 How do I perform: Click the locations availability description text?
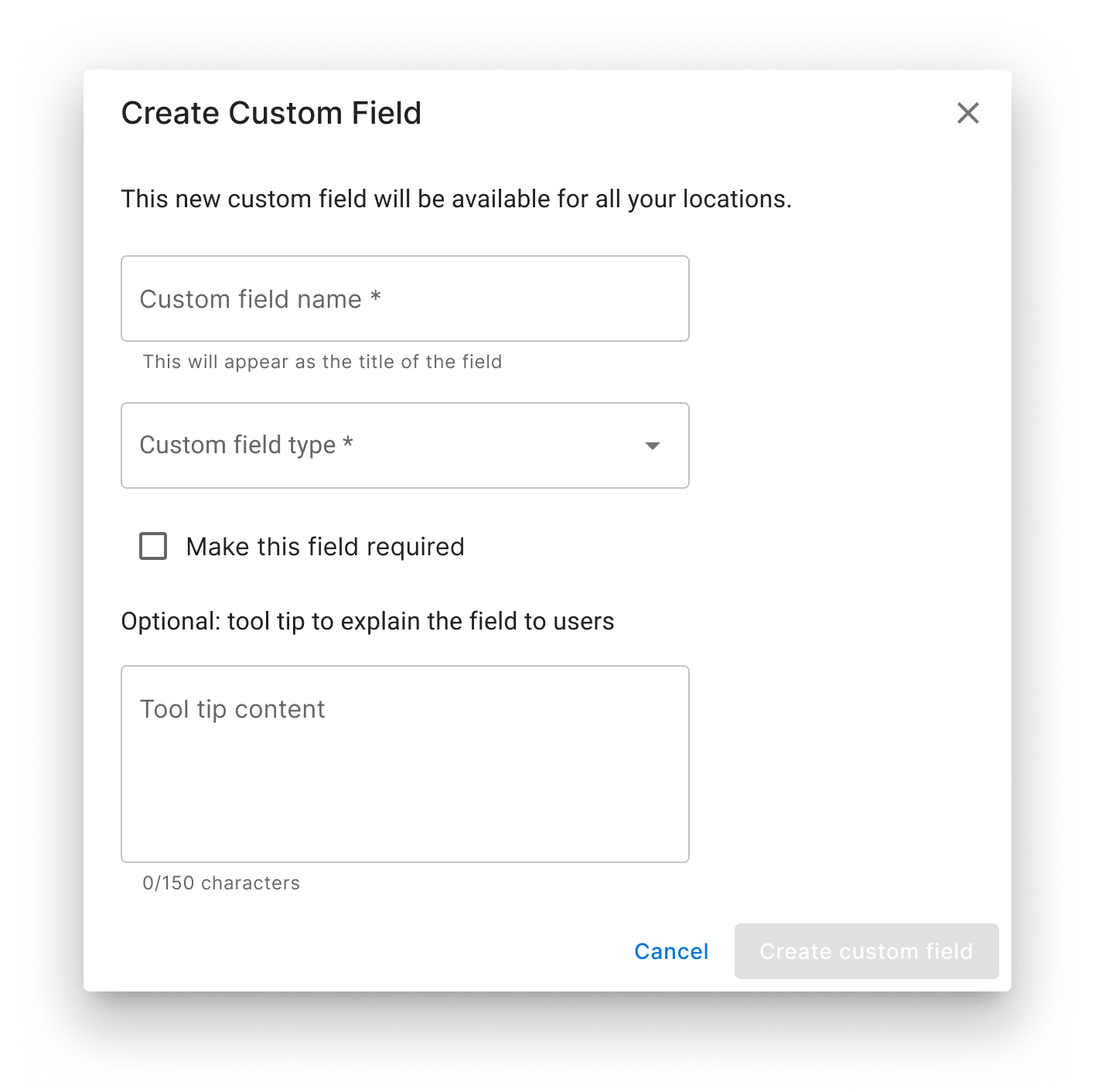455,199
